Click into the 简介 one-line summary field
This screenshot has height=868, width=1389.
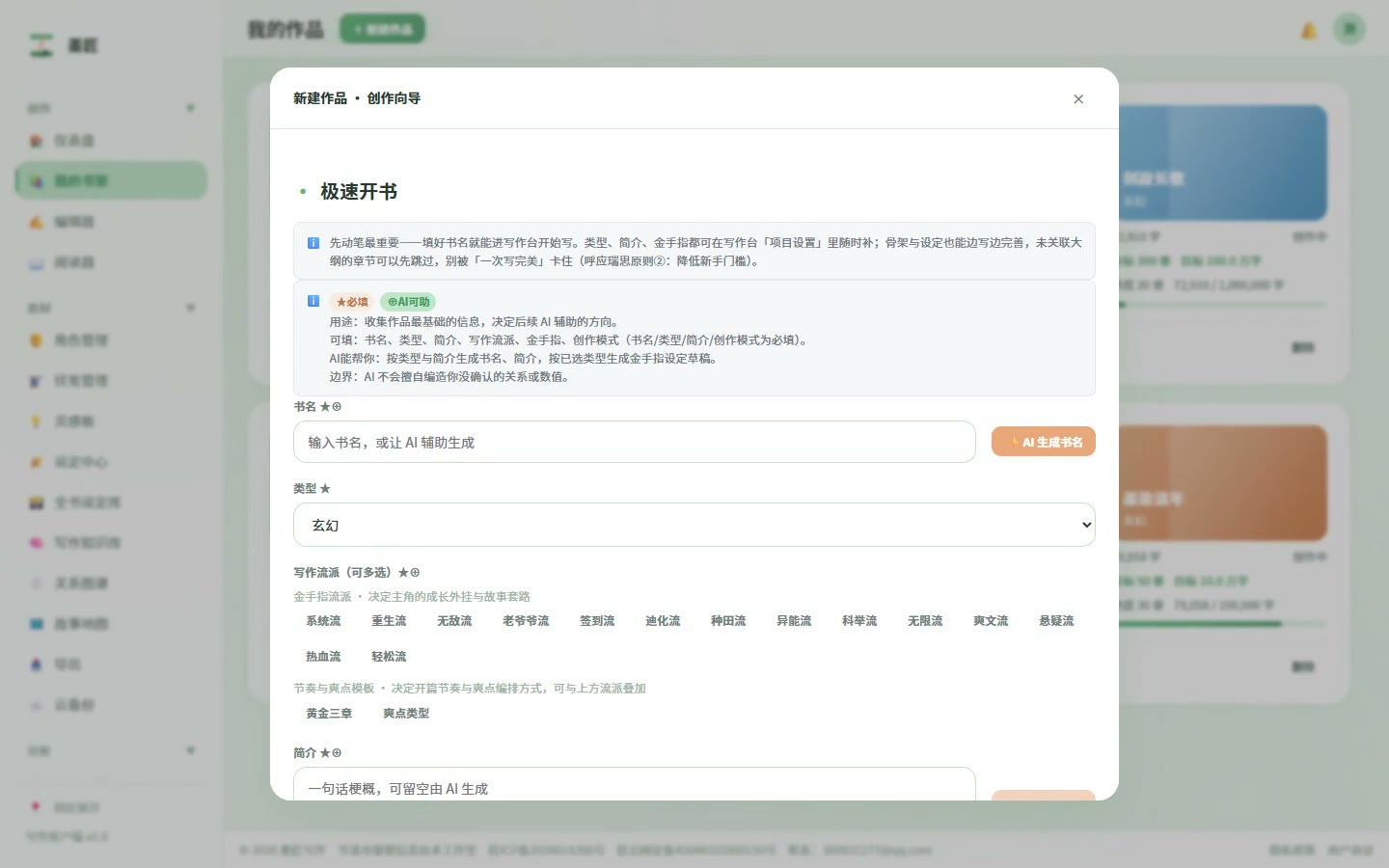click(635, 784)
